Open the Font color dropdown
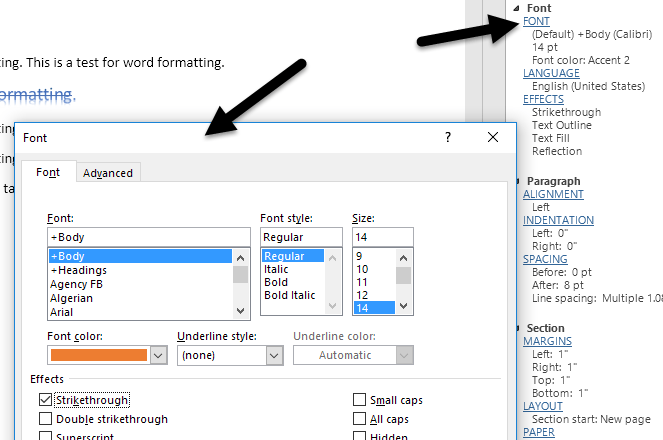 157,355
